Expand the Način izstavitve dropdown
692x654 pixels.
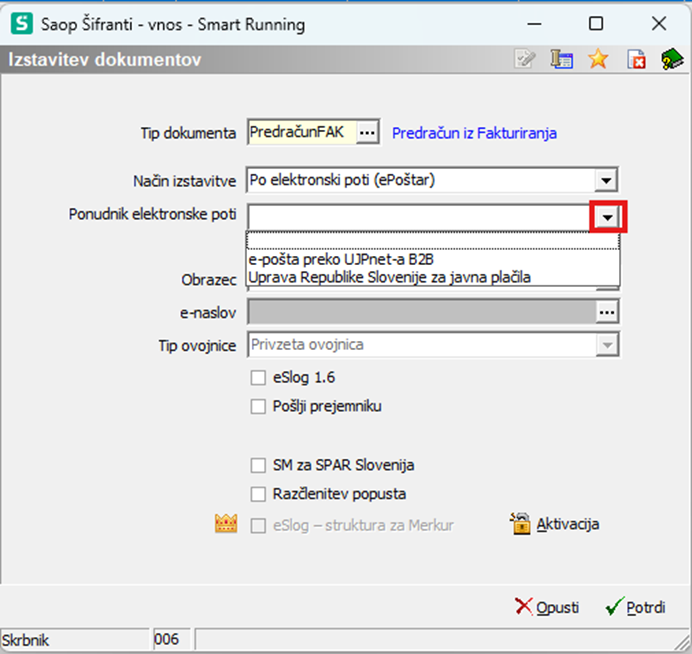tap(606, 180)
